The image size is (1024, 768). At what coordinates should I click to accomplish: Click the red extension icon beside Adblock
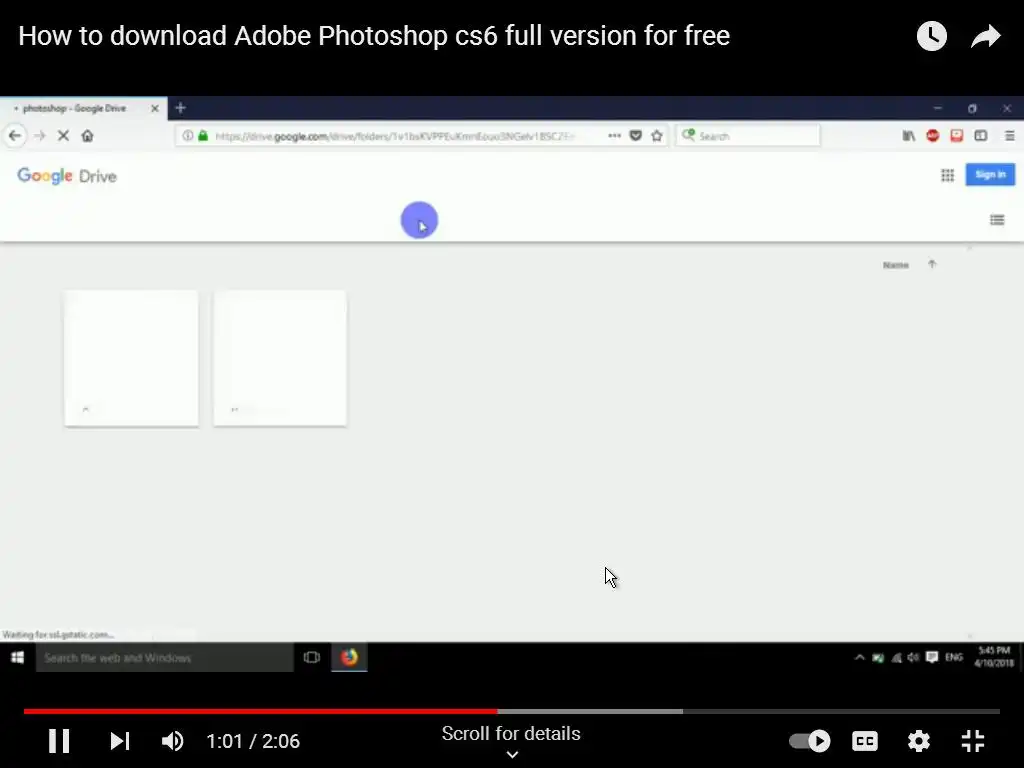957,136
